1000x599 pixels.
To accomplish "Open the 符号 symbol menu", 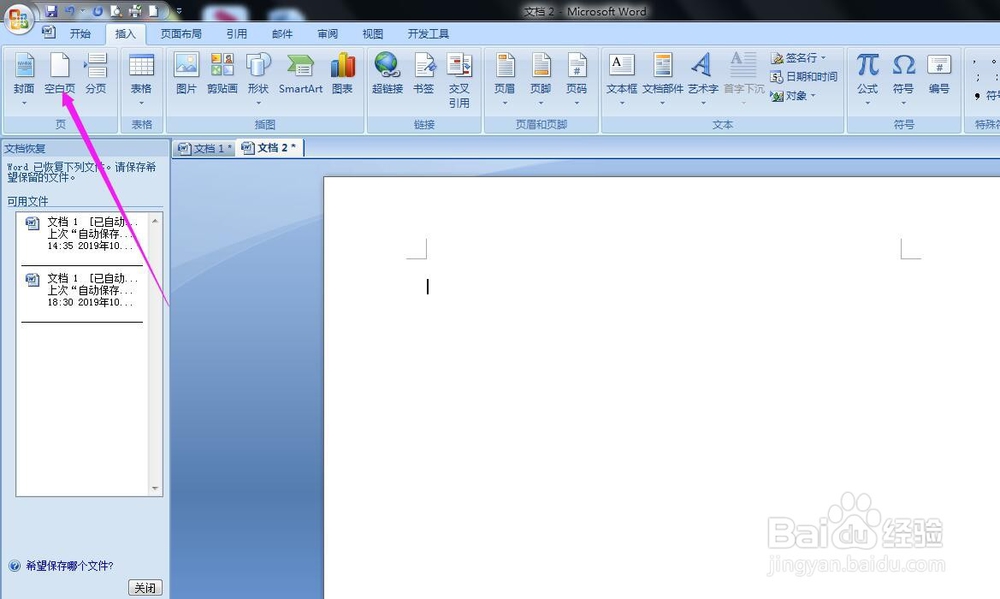I will pos(903,78).
